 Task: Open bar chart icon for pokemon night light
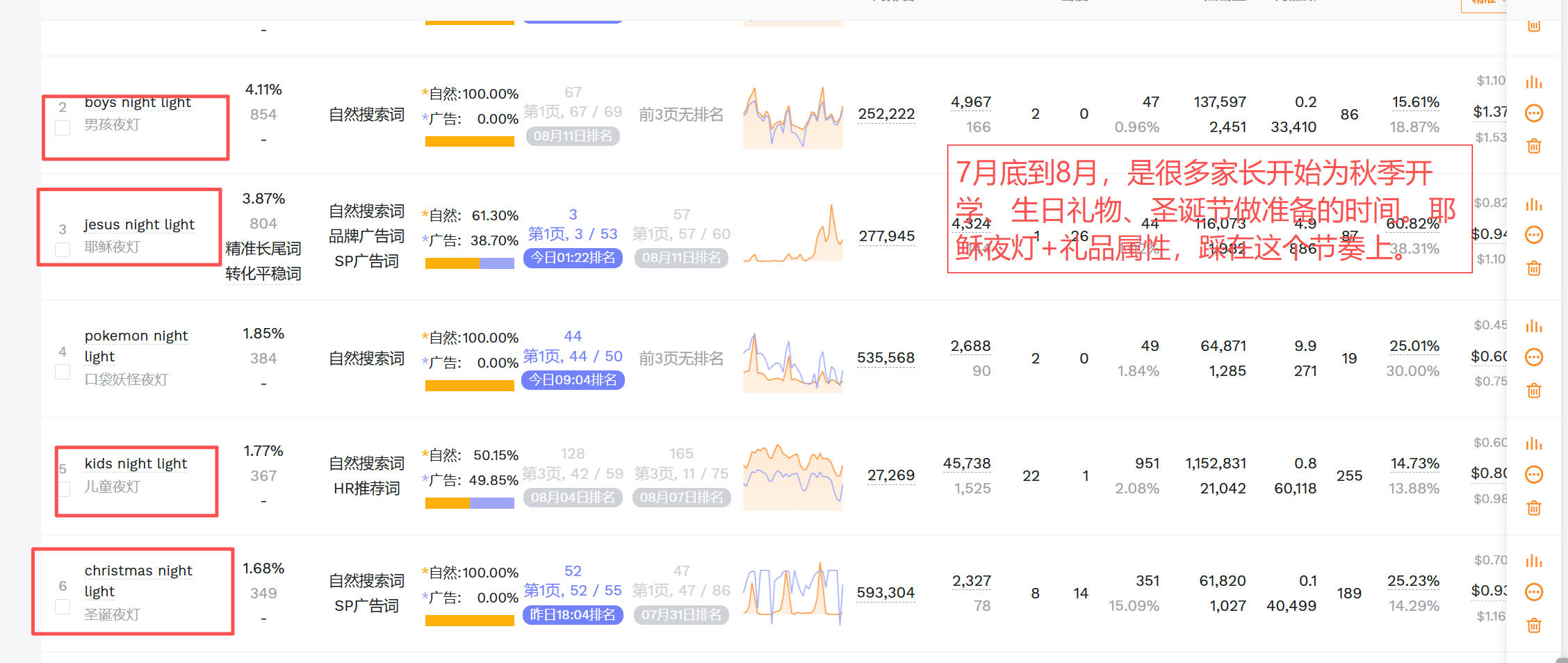click(x=1533, y=327)
